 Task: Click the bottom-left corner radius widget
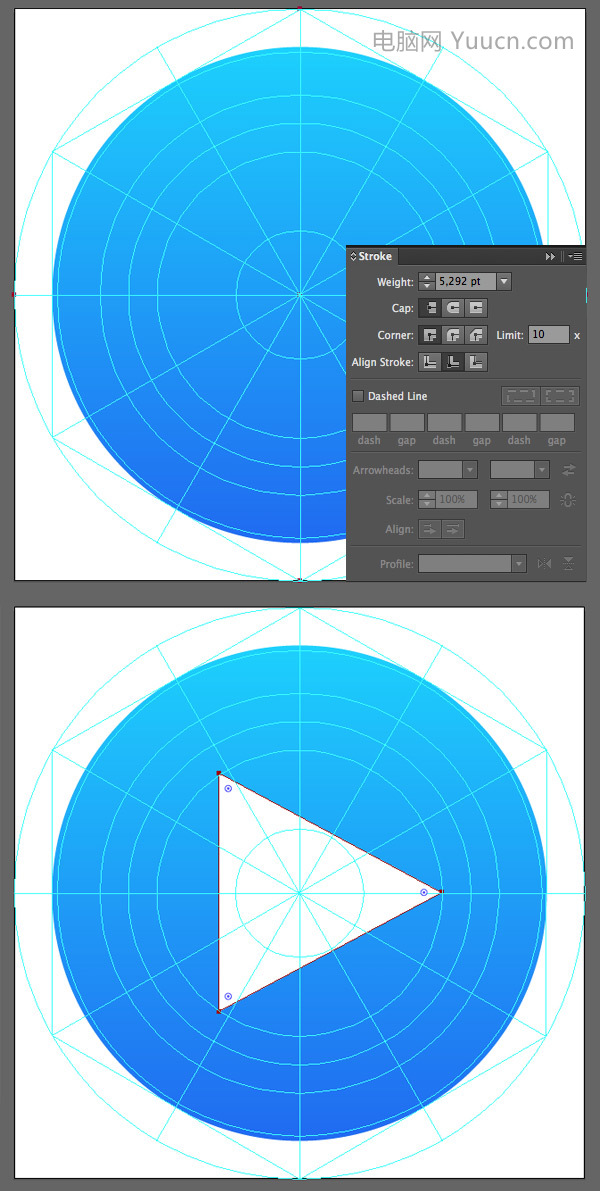(x=228, y=996)
